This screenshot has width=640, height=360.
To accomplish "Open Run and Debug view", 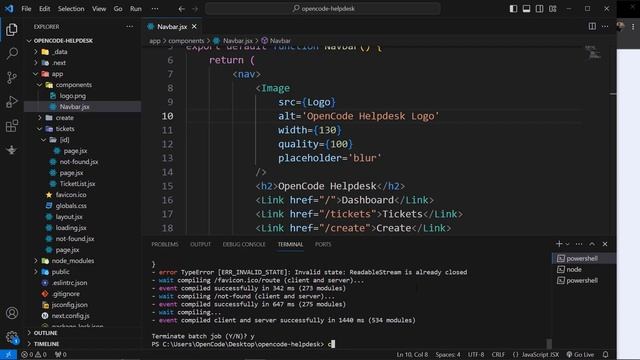I will click(12, 102).
